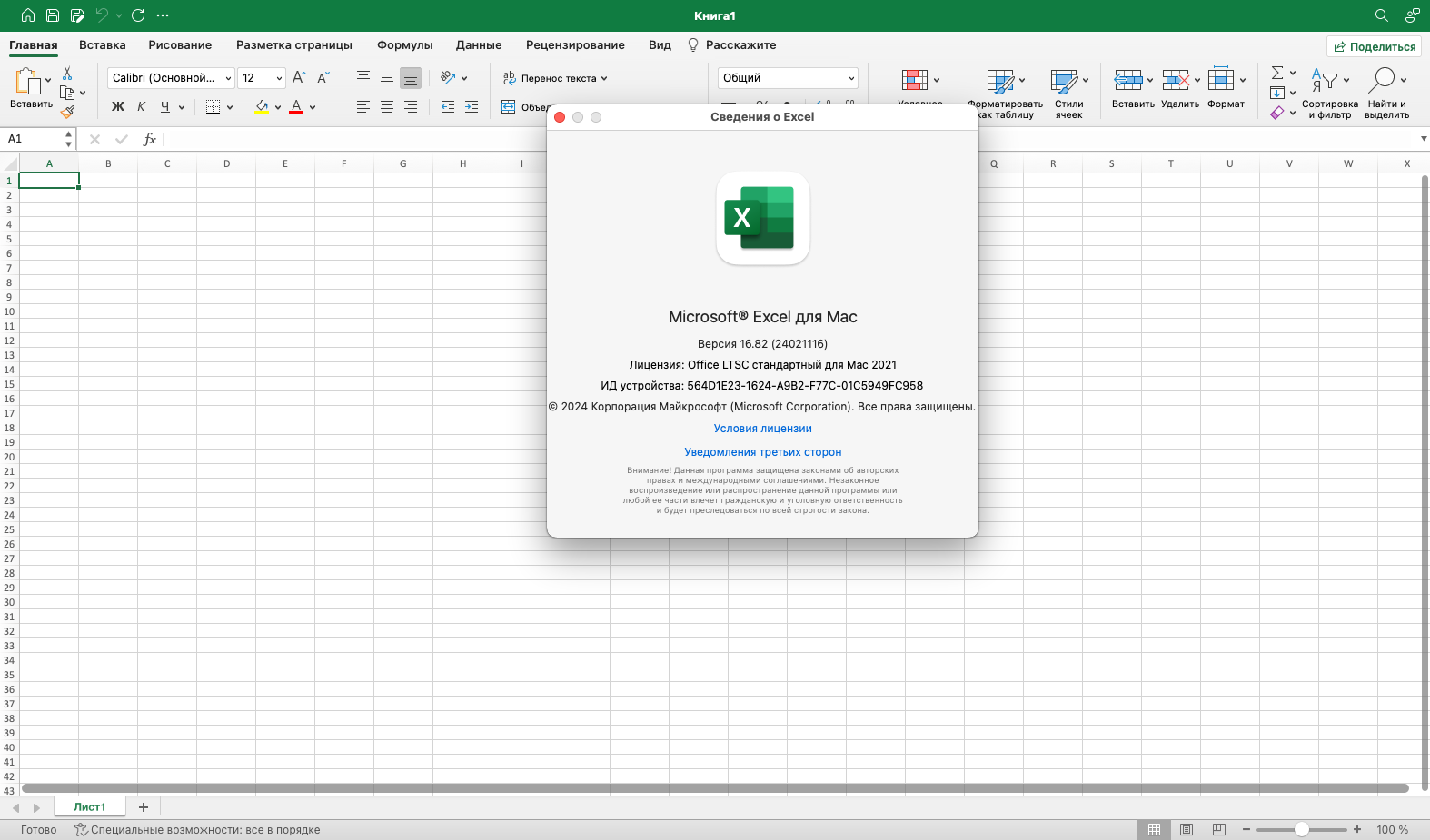The height and width of the screenshot is (840, 1430).
Task: Click the Save icon in title bar
Action: tap(53, 15)
